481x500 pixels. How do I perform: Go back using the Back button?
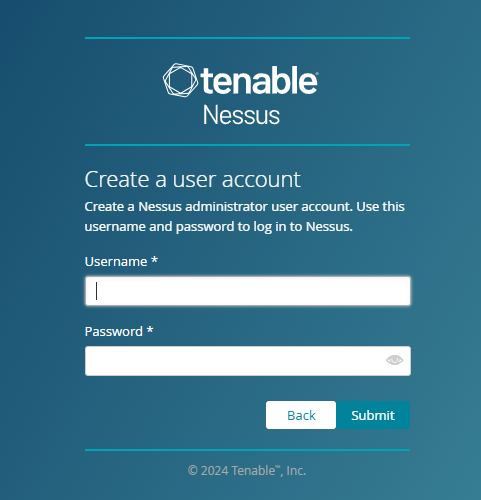301,415
